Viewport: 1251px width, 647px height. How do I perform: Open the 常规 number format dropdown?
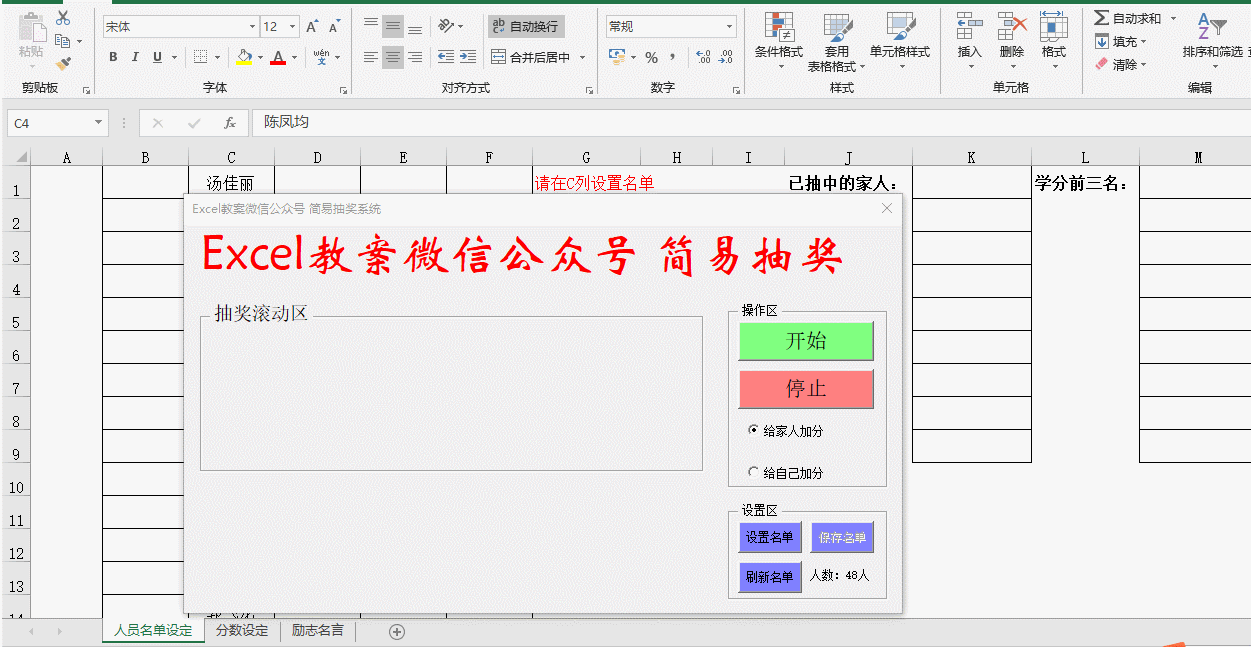click(x=729, y=26)
